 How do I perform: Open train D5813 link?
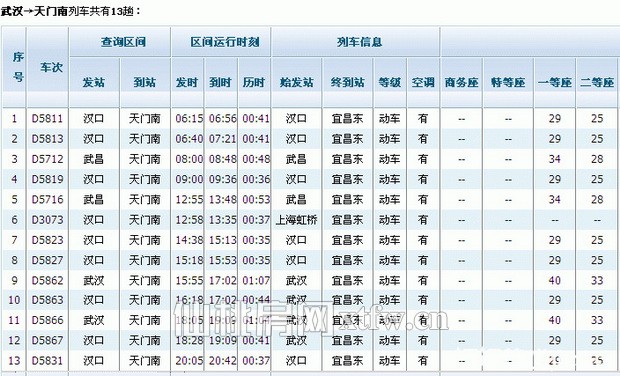click(47, 139)
